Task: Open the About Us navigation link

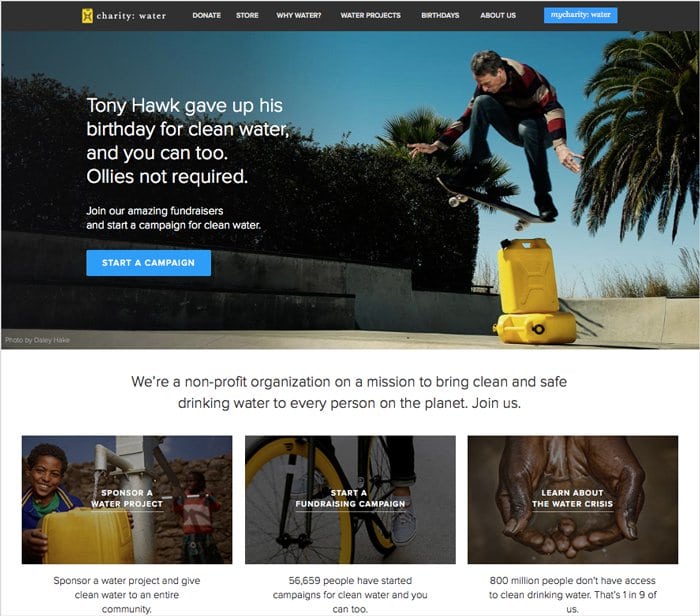Action: [498, 15]
